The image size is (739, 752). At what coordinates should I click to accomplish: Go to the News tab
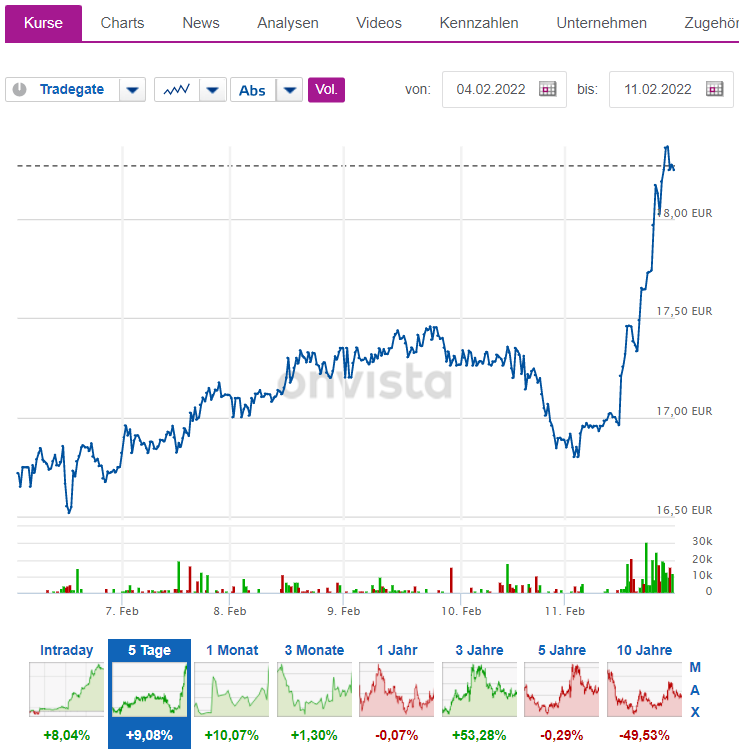click(x=201, y=23)
